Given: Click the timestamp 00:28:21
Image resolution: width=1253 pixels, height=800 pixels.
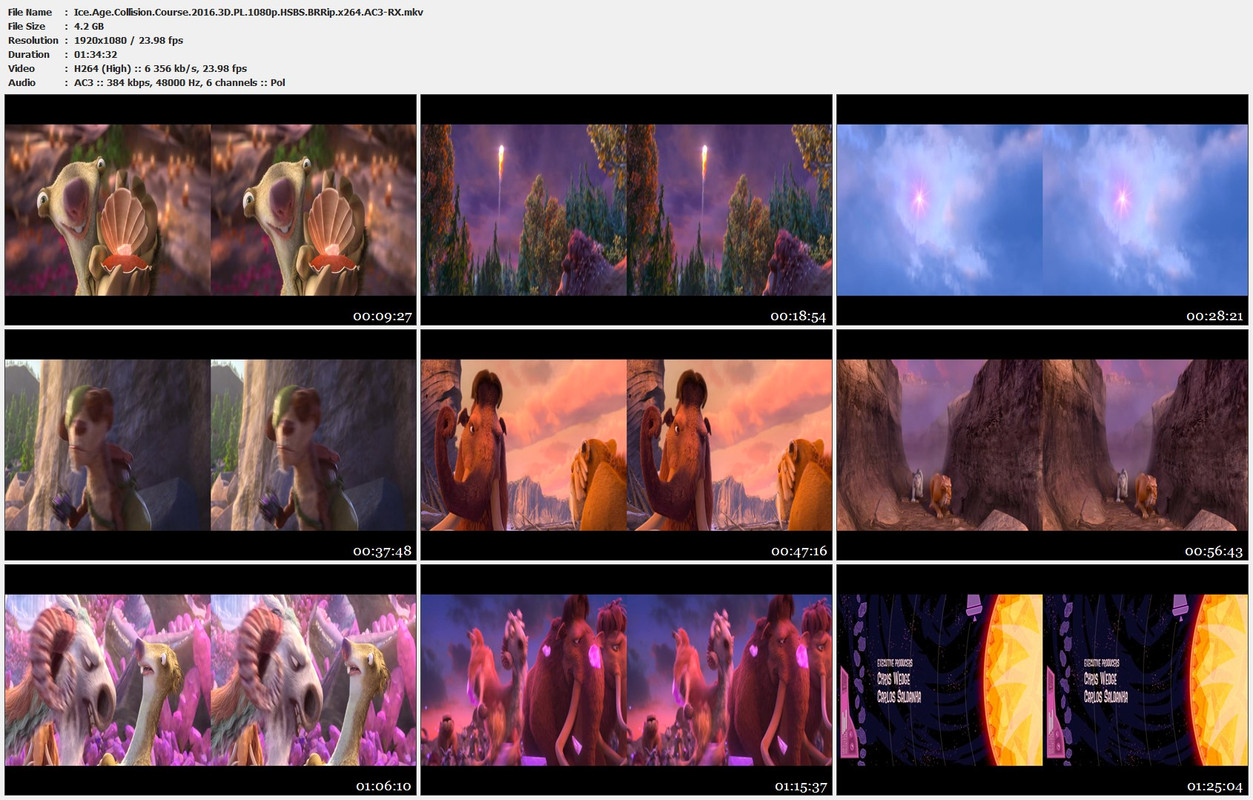Looking at the screenshot, I should [x=1214, y=316].
